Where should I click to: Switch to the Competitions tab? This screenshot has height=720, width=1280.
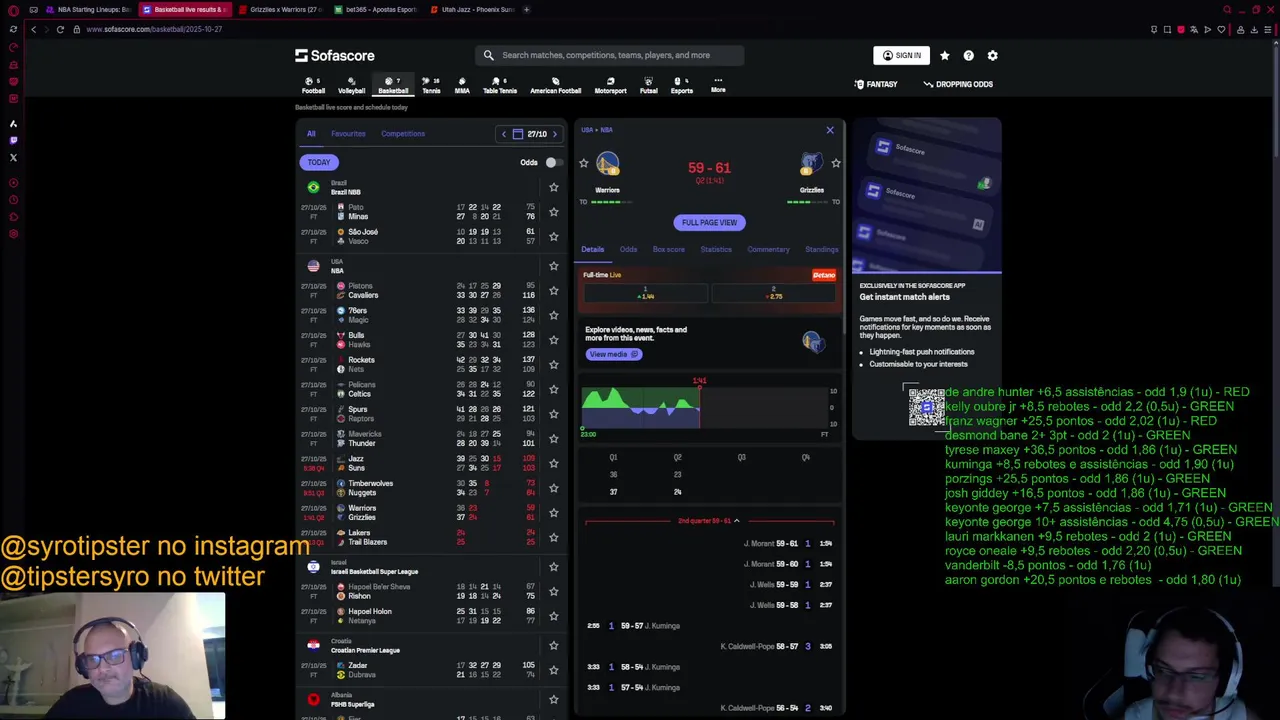pyautogui.click(x=403, y=133)
